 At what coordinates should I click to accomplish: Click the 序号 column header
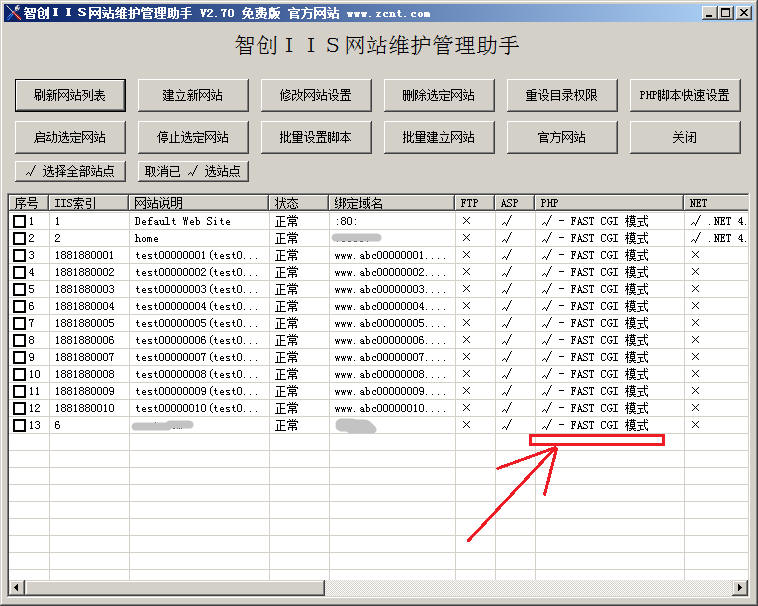tap(29, 203)
